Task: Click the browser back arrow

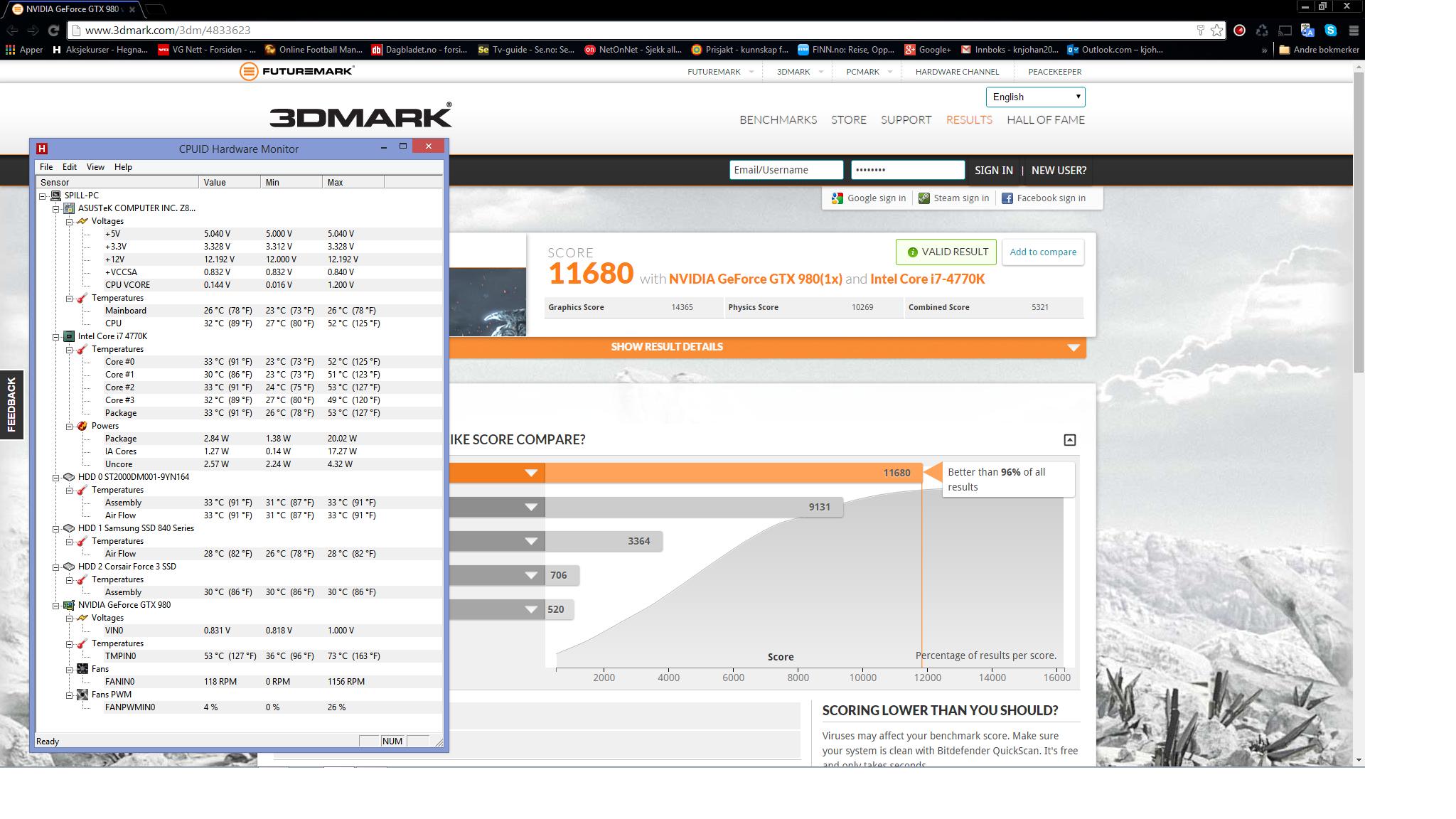Action: coord(12,31)
